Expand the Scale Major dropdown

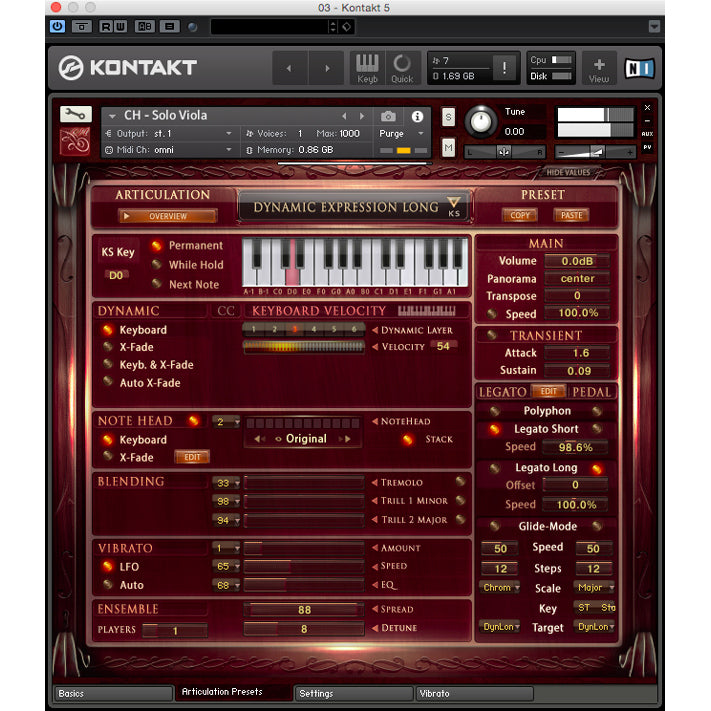(x=595, y=588)
